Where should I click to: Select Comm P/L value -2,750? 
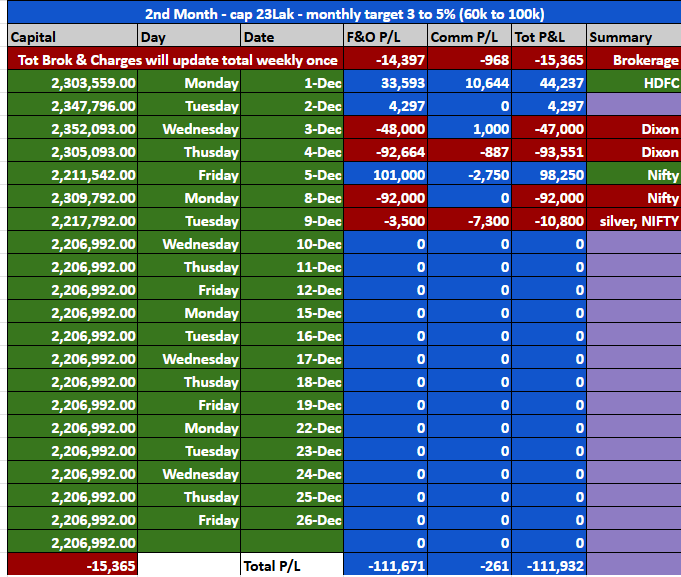(x=469, y=175)
